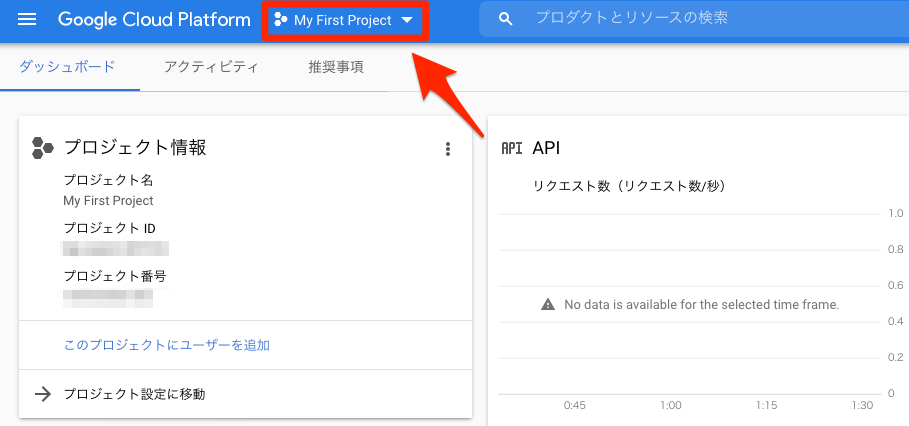Image resolution: width=909 pixels, height=426 pixels.
Task: Click the 0:45 time axis label
Action: (575, 405)
